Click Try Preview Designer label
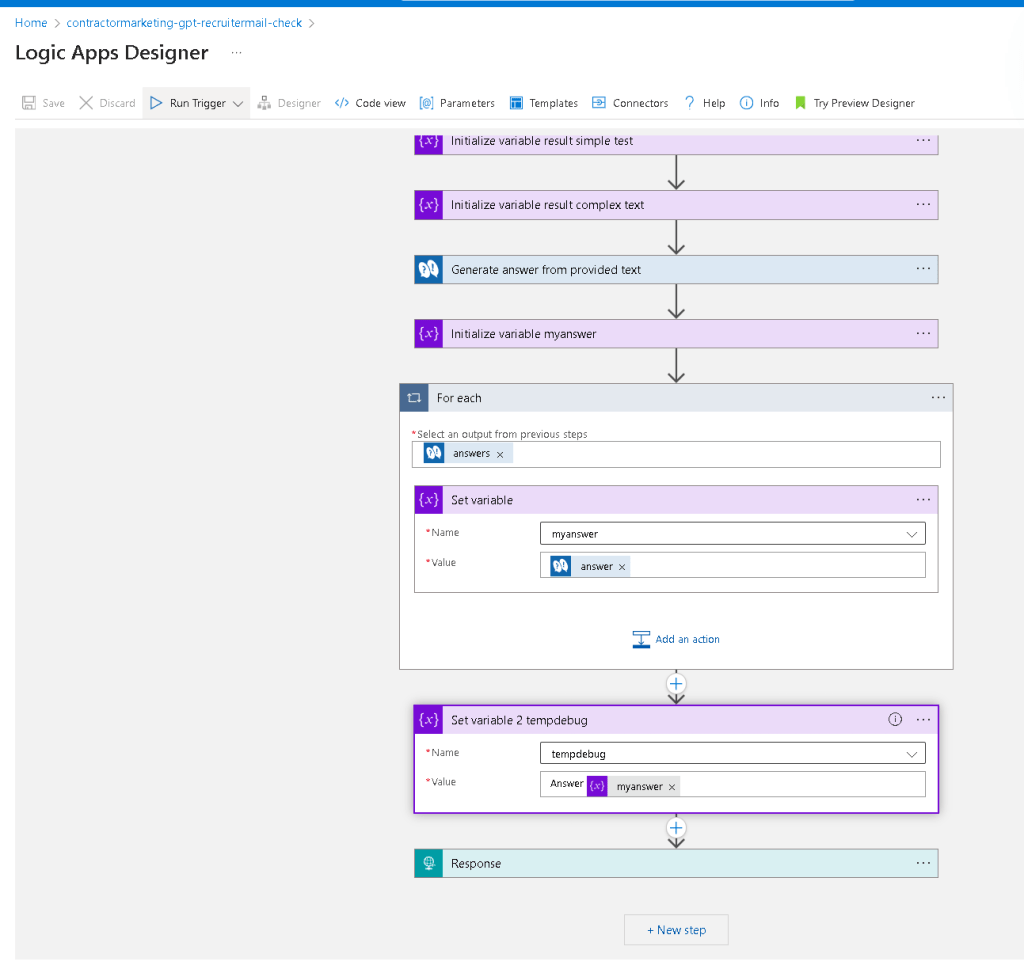Screen dimensions: 1024x969 click(x=864, y=103)
